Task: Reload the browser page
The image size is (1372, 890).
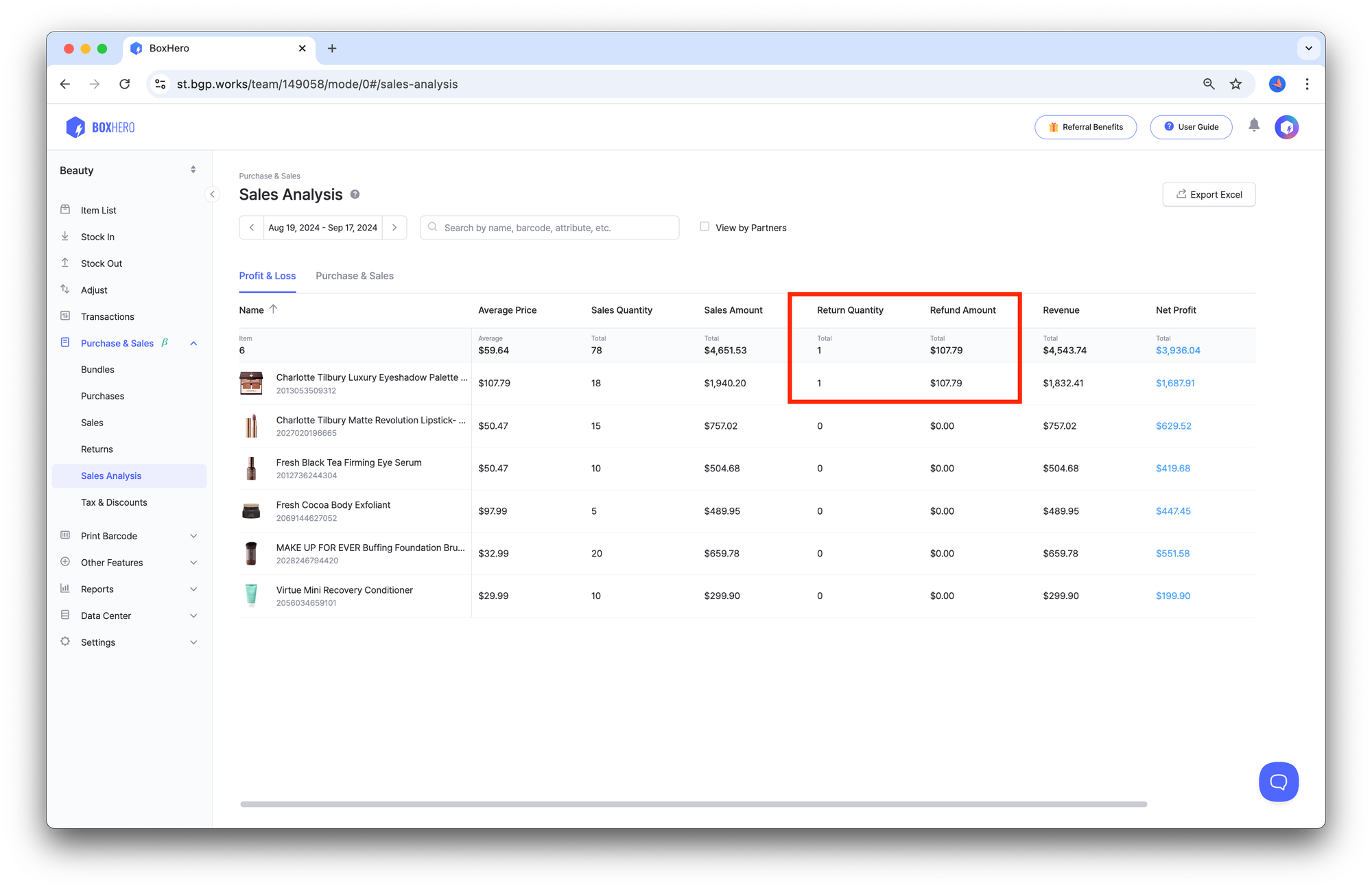Action: [x=124, y=84]
